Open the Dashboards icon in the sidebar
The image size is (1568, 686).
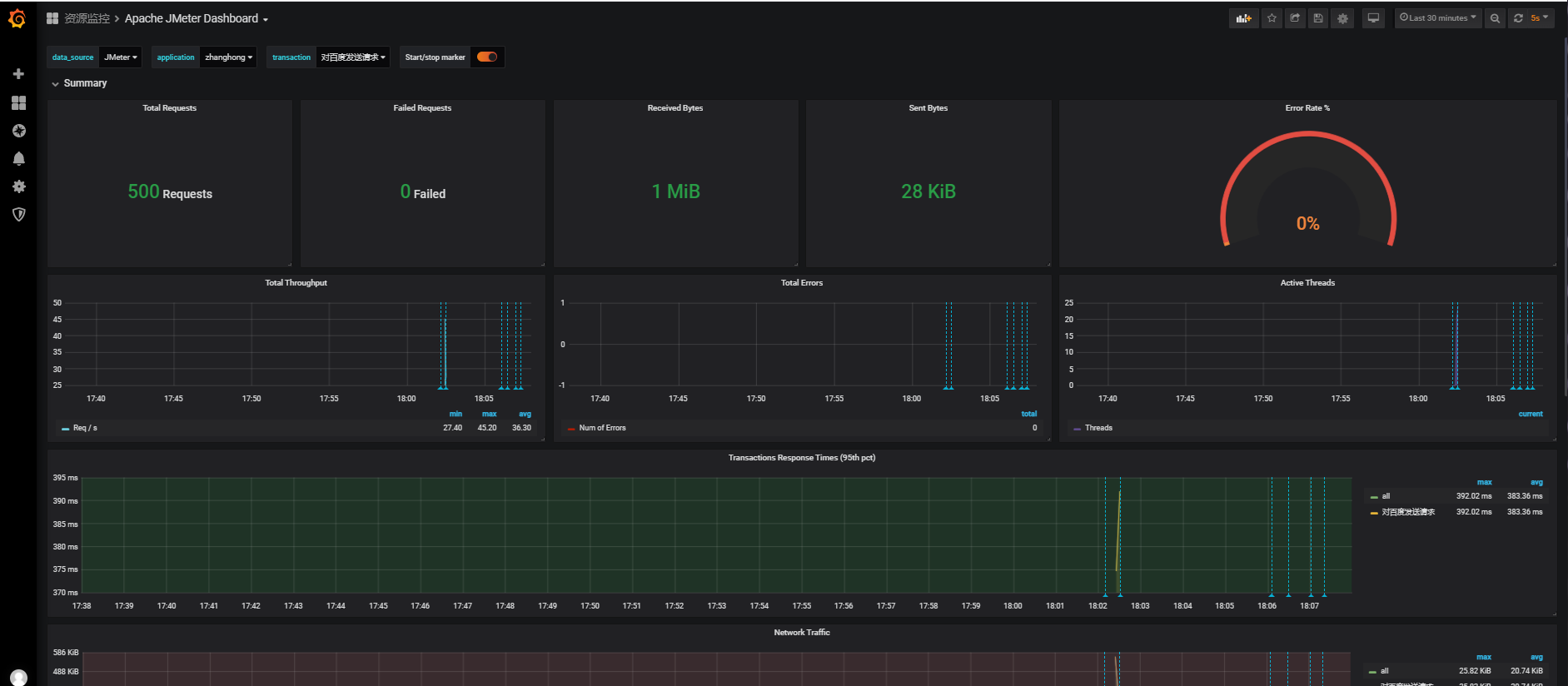(x=18, y=102)
